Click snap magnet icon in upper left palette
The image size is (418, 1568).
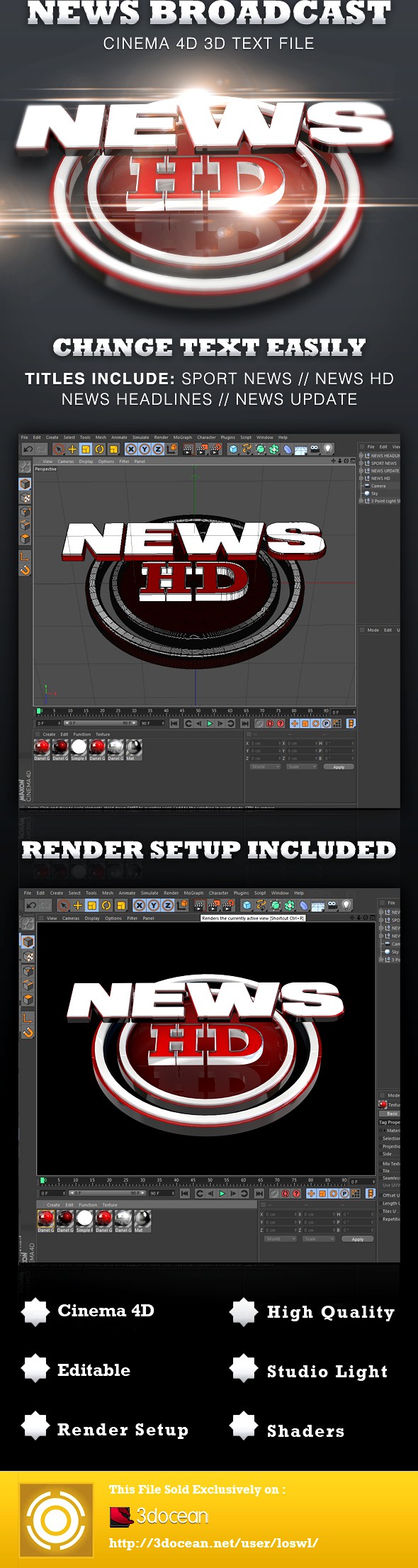click(25, 570)
